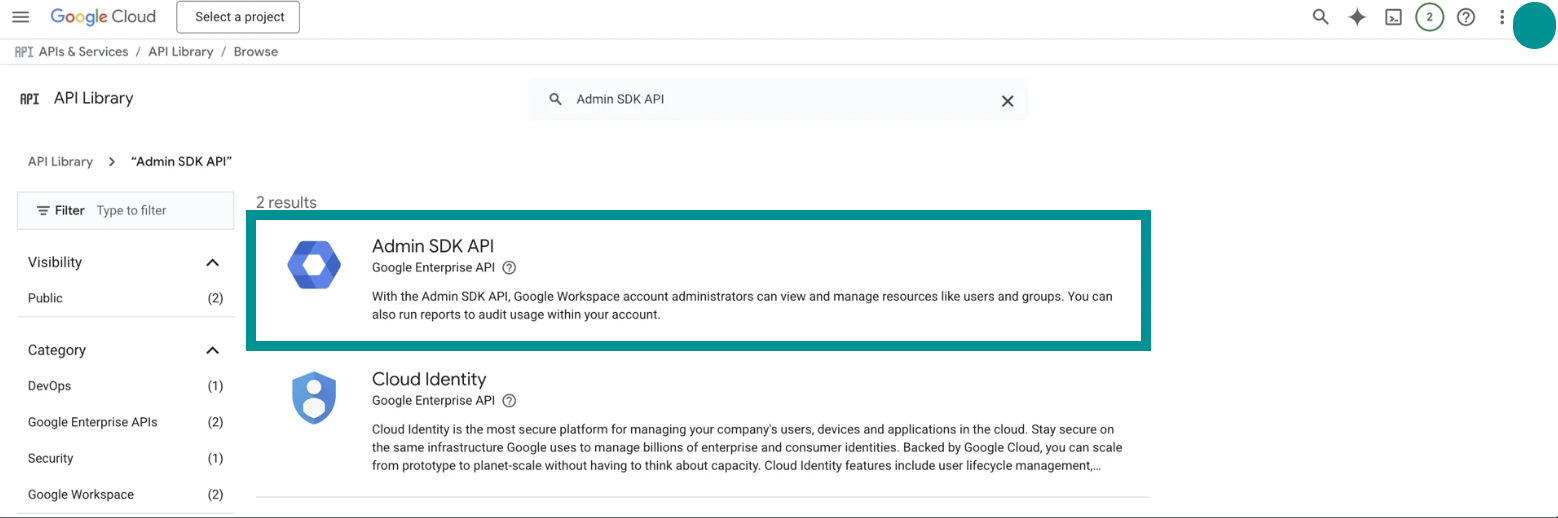Click the Cloud Identity shield logo
The height and width of the screenshot is (518, 1558).
tap(314, 398)
